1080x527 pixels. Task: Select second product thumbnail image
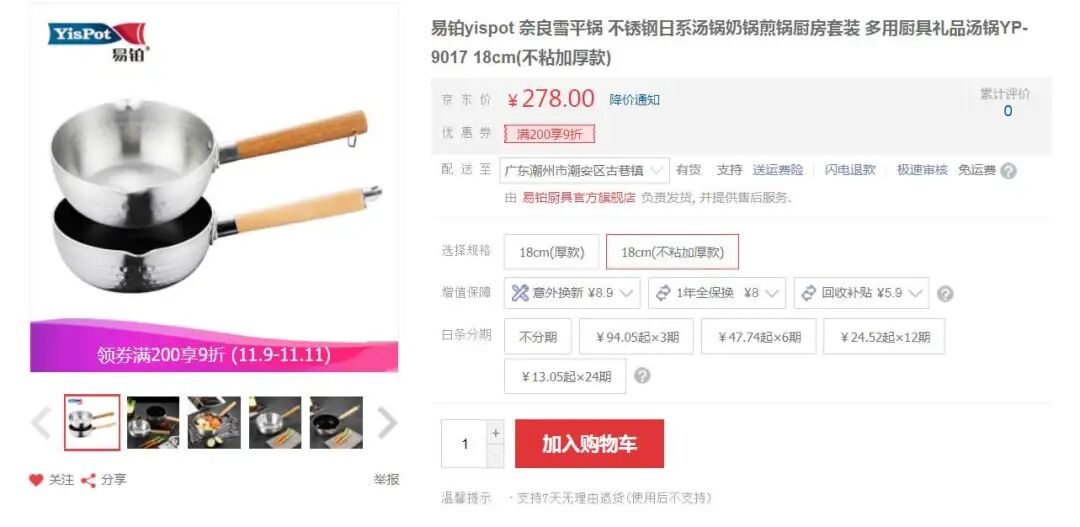pos(153,422)
